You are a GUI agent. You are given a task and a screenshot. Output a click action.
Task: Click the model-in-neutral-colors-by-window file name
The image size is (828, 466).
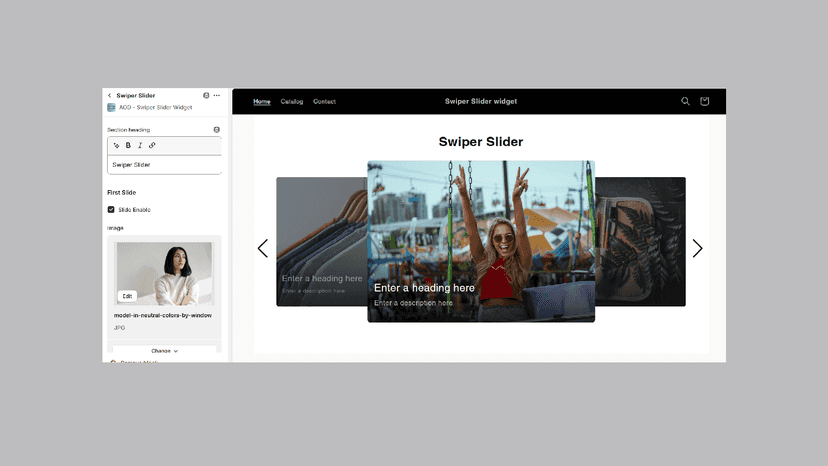(x=163, y=315)
